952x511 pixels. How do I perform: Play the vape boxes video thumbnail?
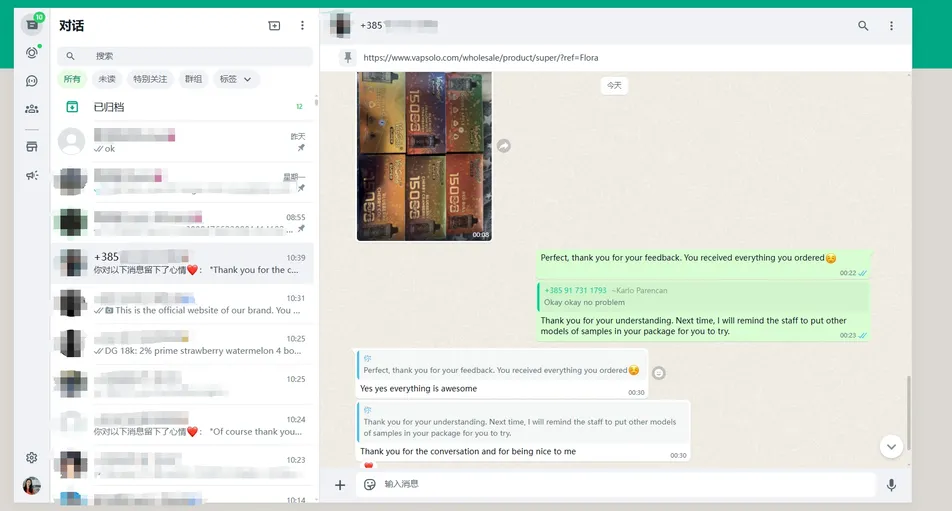tap(424, 156)
